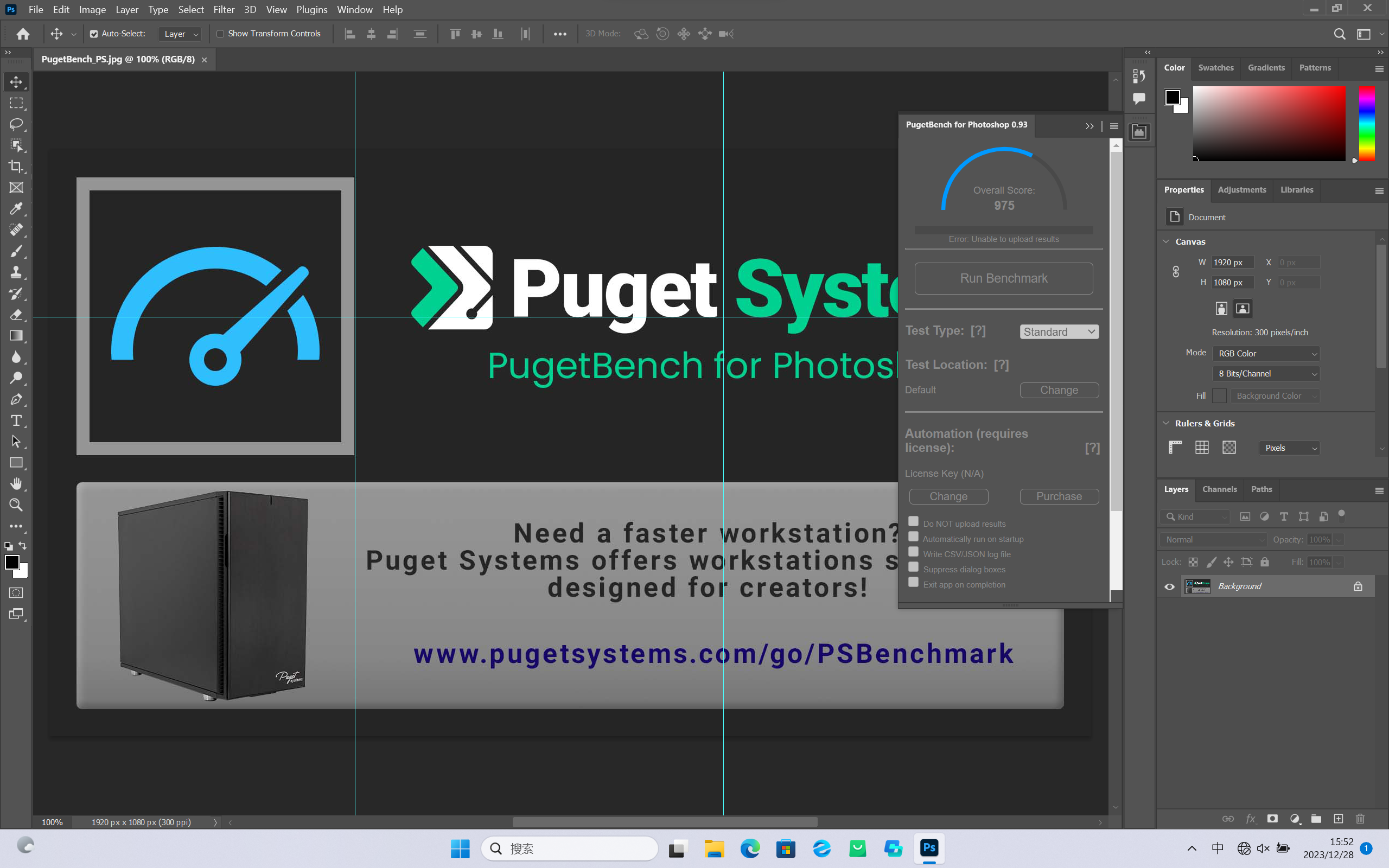Click the Automation [?] help link
The height and width of the screenshot is (868, 1389).
(x=1092, y=448)
